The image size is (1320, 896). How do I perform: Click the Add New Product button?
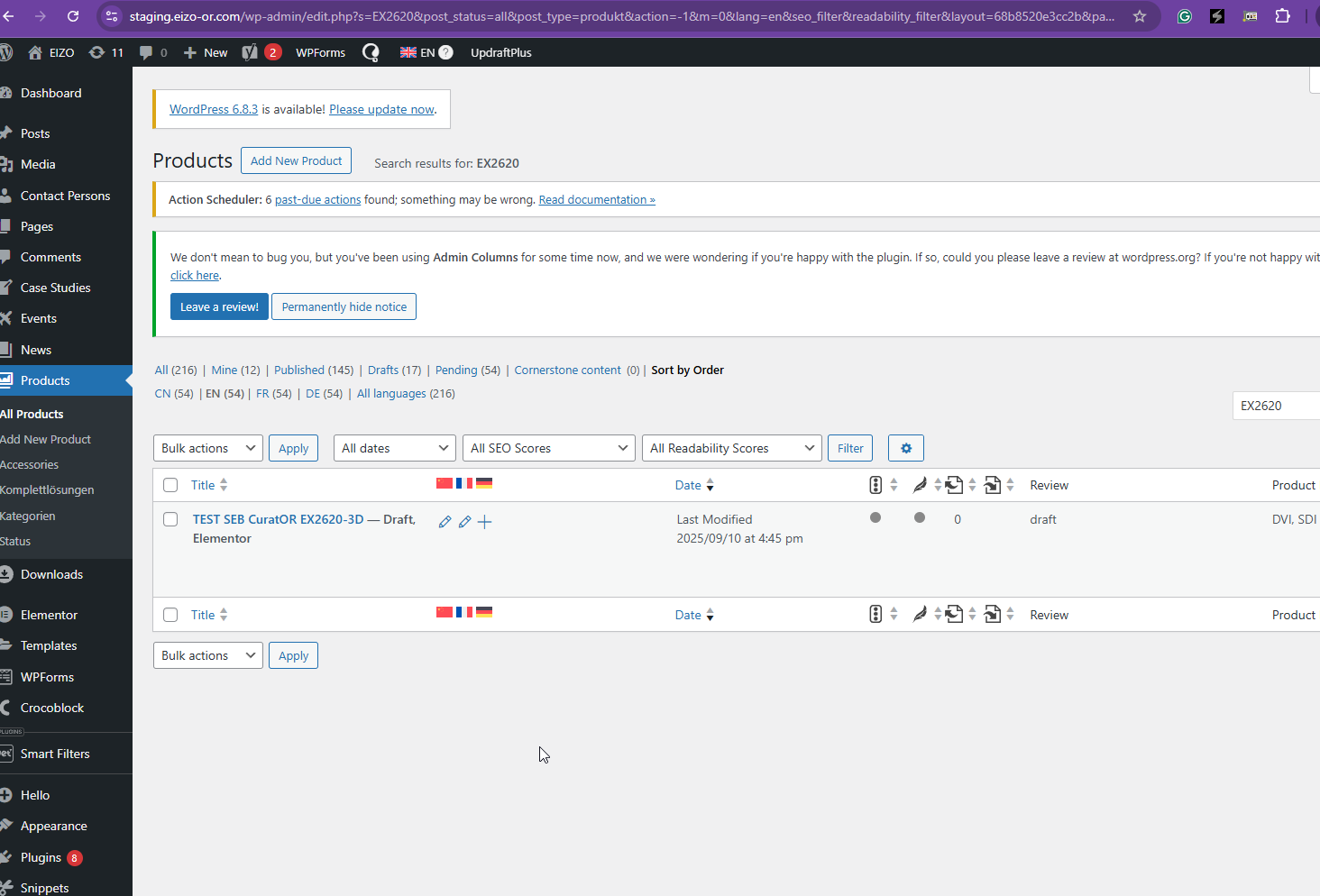[296, 160]
